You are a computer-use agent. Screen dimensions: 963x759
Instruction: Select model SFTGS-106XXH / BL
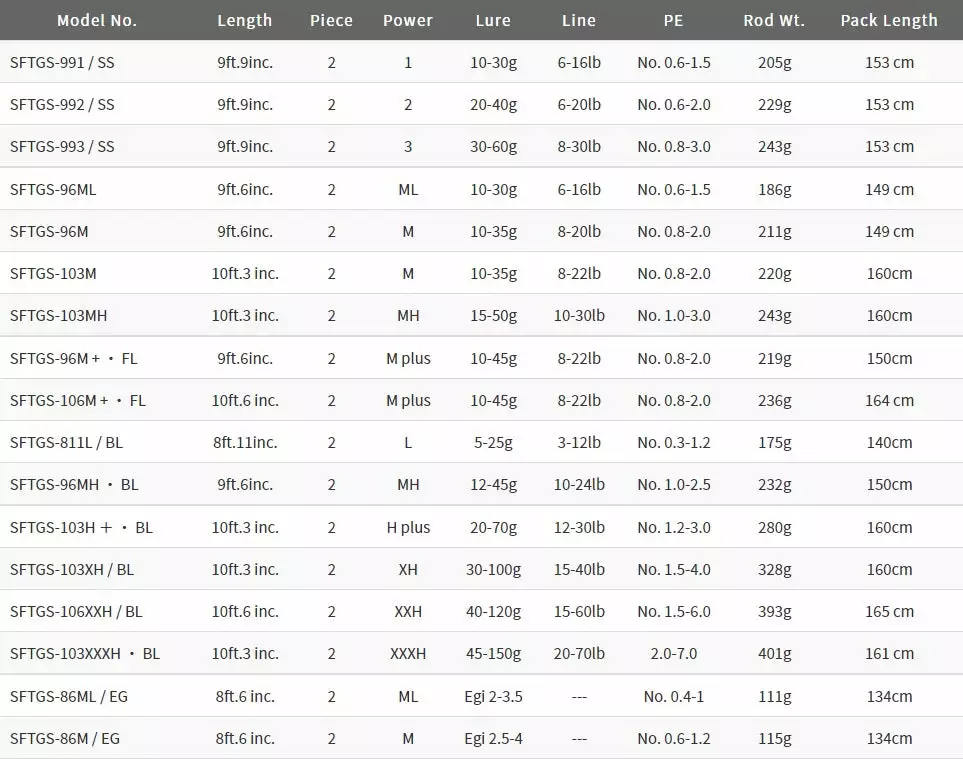tap(76, 611)
